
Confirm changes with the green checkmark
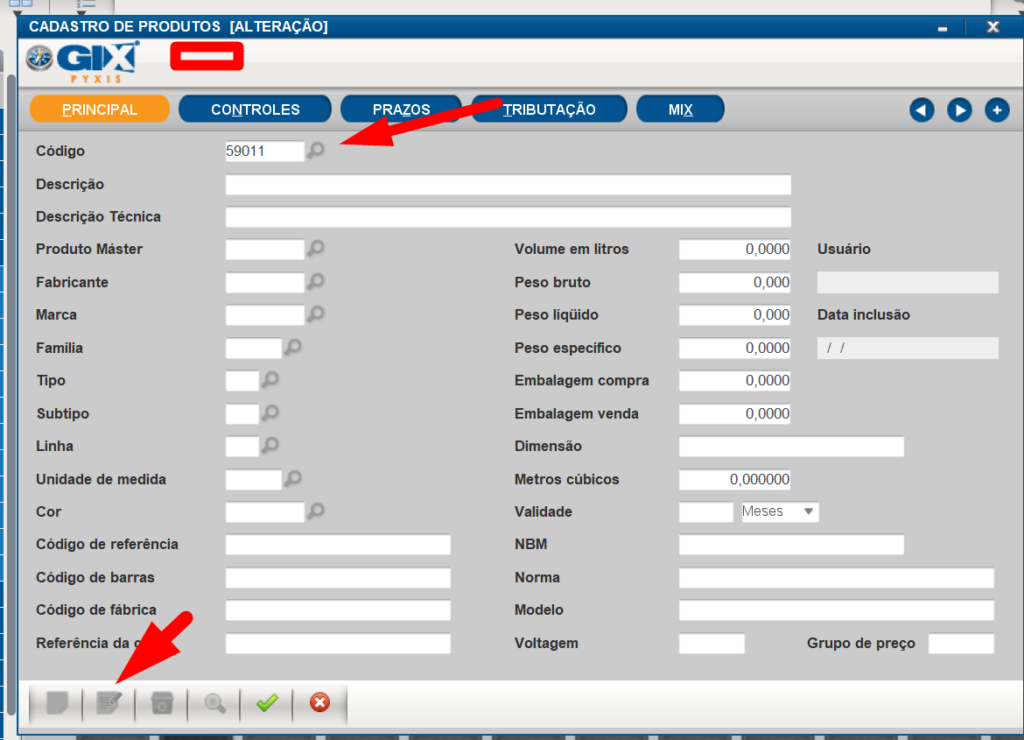click(267, 704)
